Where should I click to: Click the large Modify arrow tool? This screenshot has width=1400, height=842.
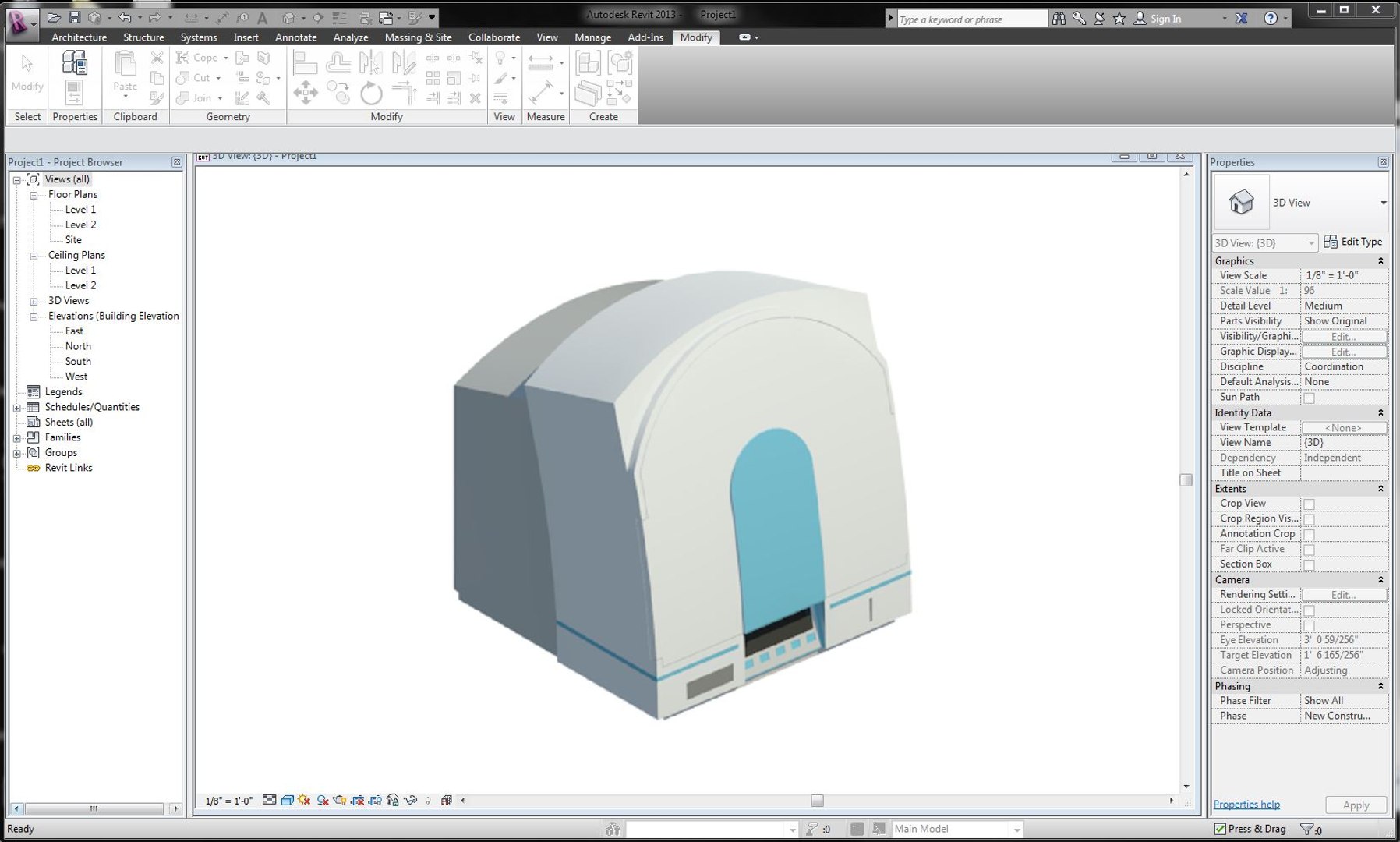(27, 73)
